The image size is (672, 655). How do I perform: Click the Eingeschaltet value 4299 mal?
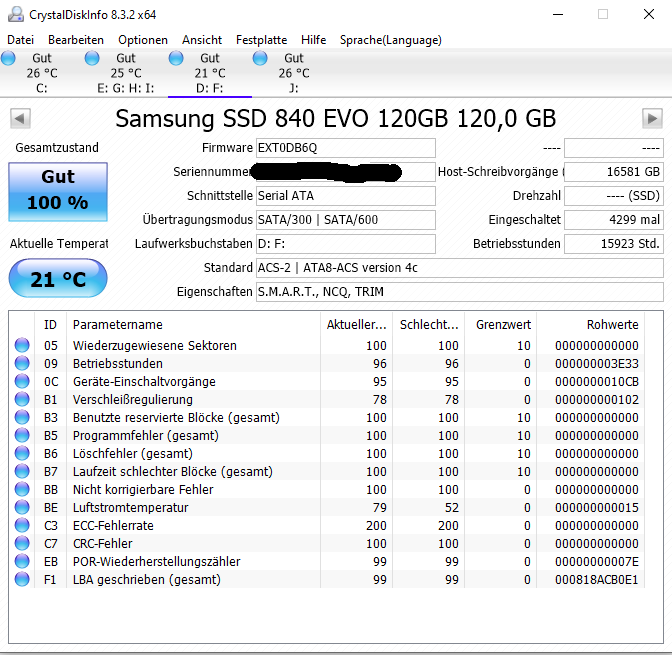[x=614, y=220]
